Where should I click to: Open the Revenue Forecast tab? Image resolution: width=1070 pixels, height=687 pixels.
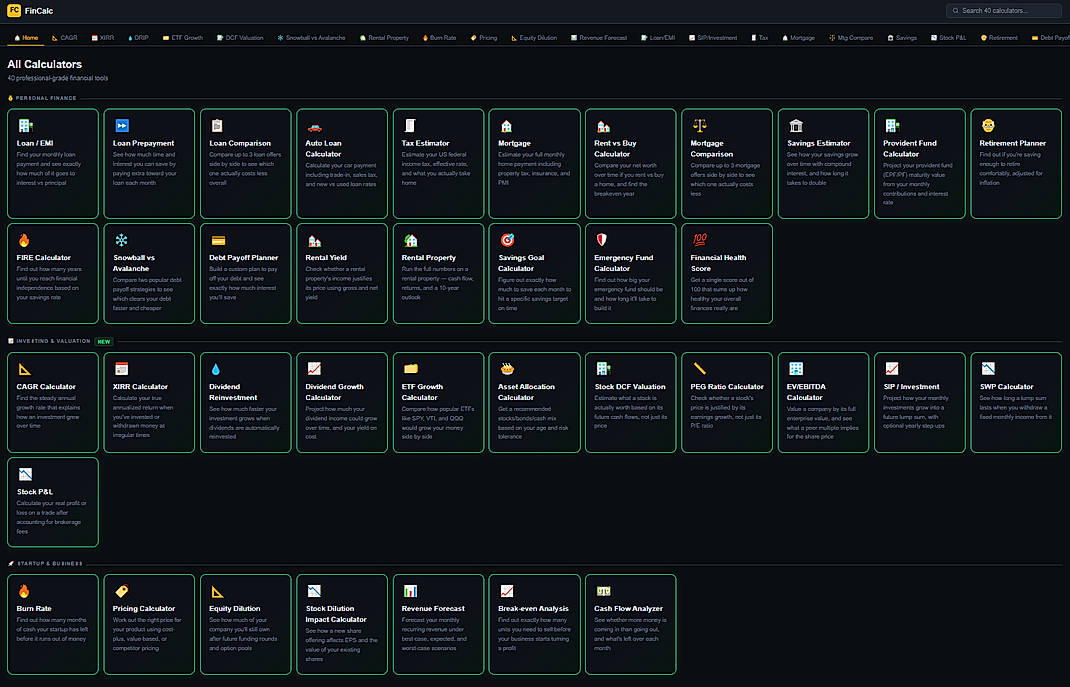(x=598, y=38)
